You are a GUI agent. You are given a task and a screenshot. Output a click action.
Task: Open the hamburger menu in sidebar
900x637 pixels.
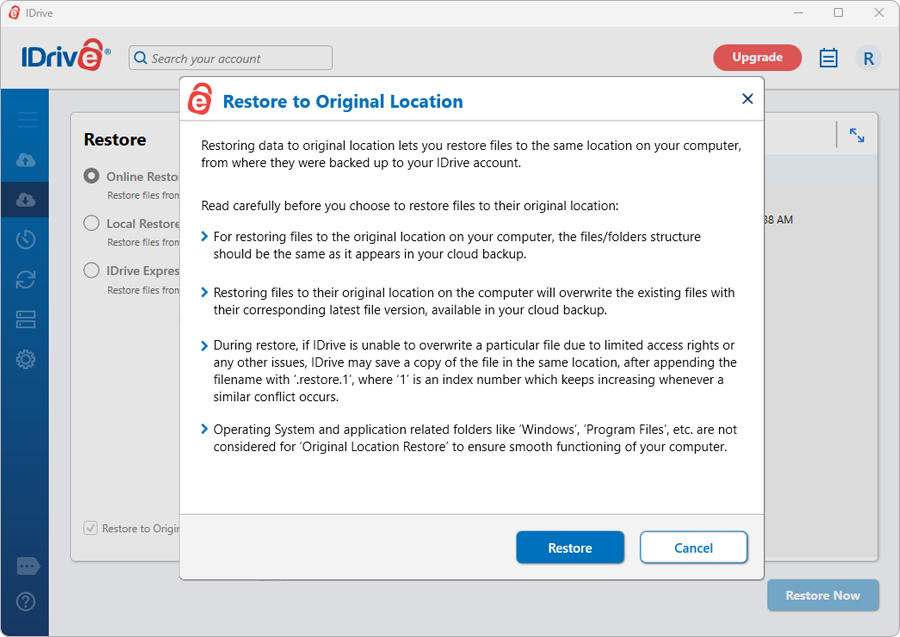click(27, 120)
